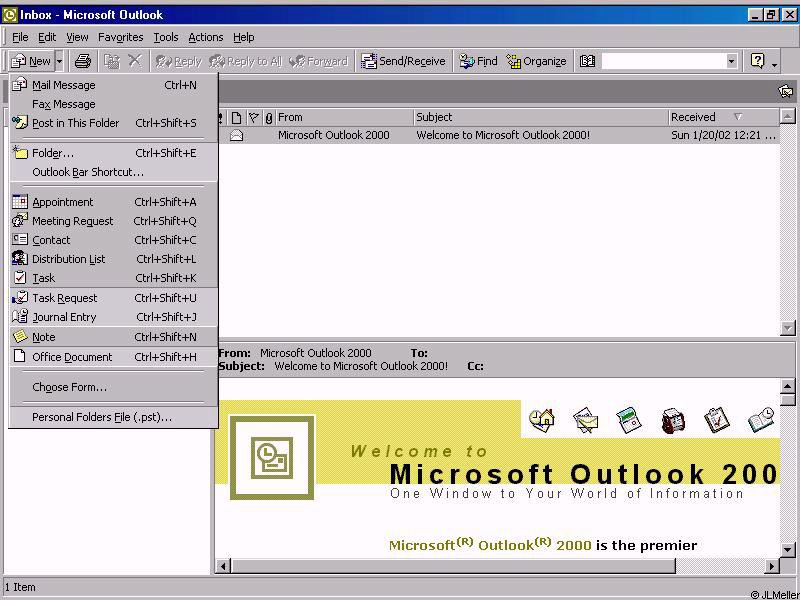This screenshot has width=800, height=600.
Task: Sort messages by From column header
Action: [x=344, y=117]
